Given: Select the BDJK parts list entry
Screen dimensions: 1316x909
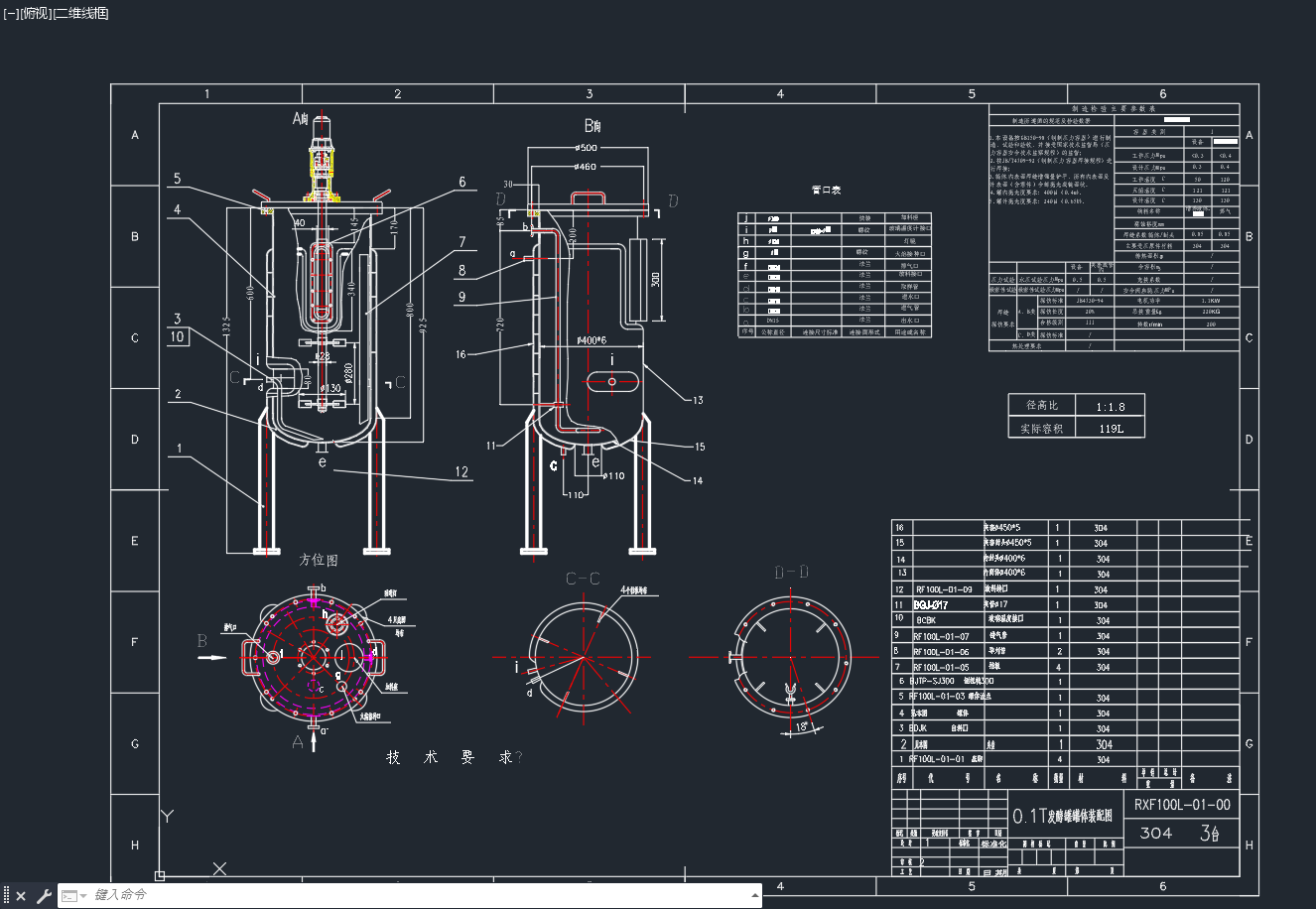Looking at the screenshot, I should 918,728.
